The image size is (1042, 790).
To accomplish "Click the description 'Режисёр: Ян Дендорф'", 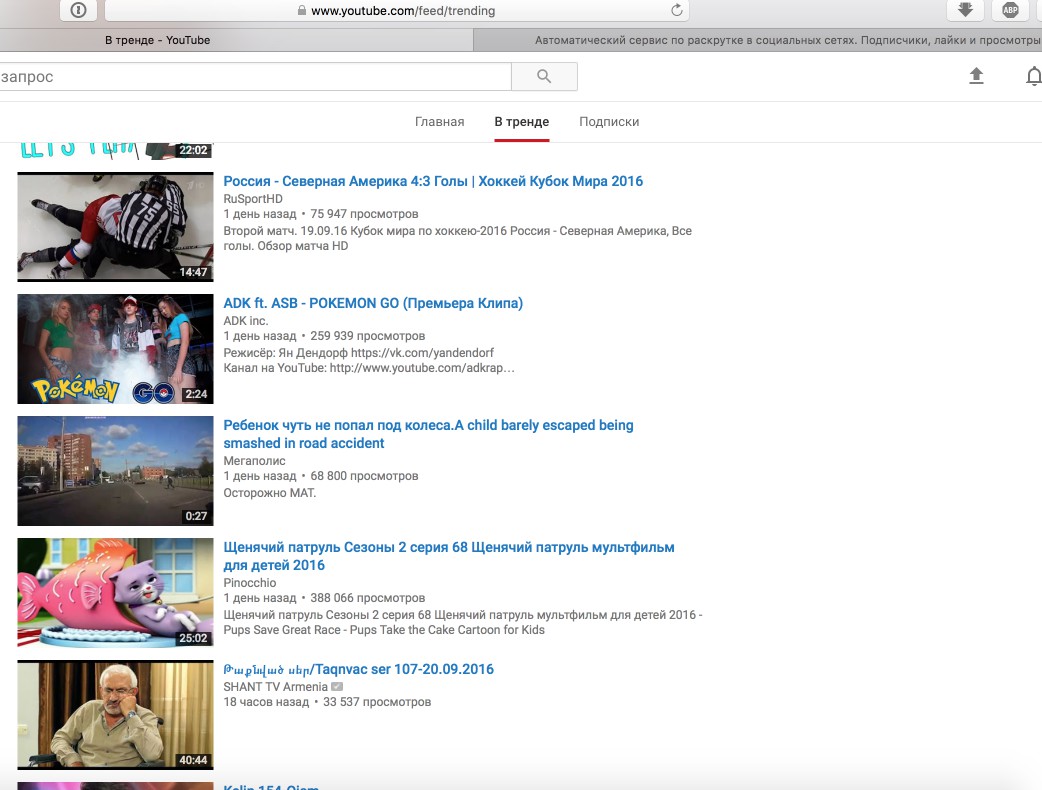I will point(358,353).
